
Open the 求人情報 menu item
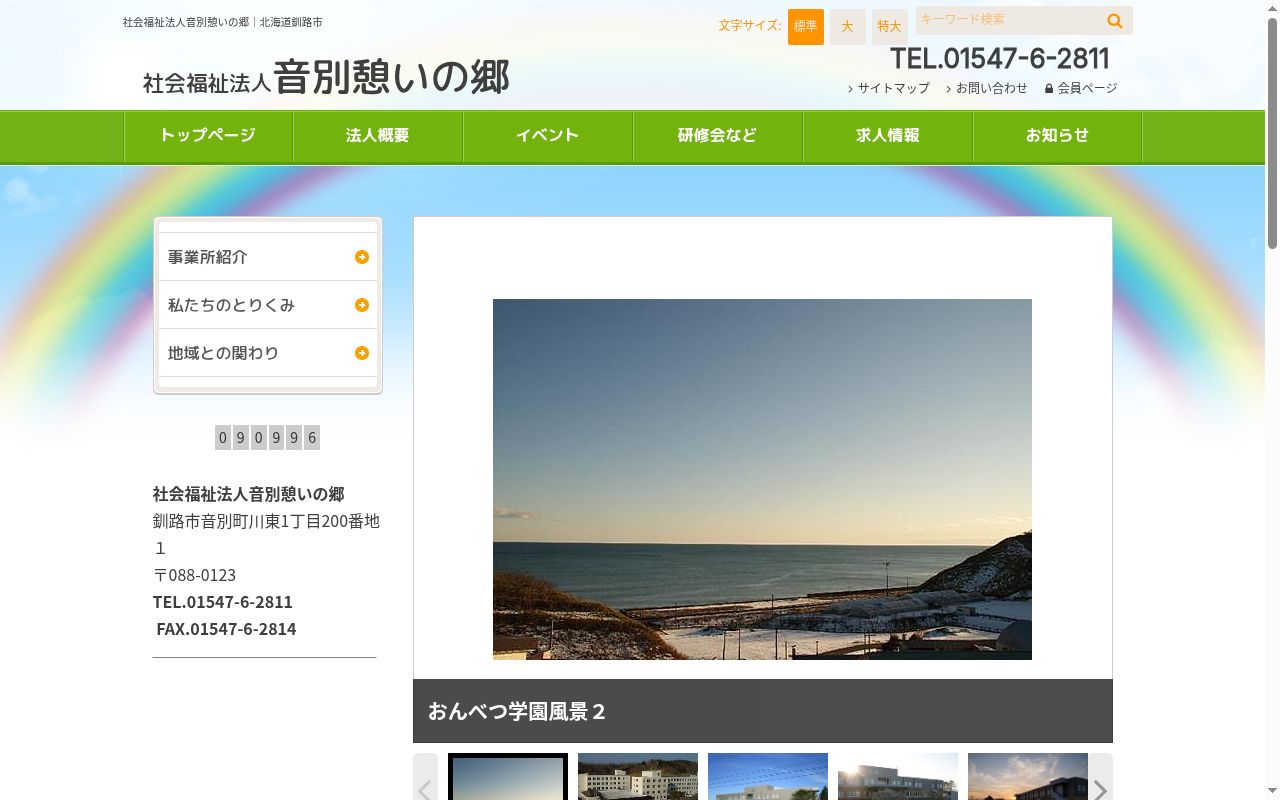coord(888,136)
